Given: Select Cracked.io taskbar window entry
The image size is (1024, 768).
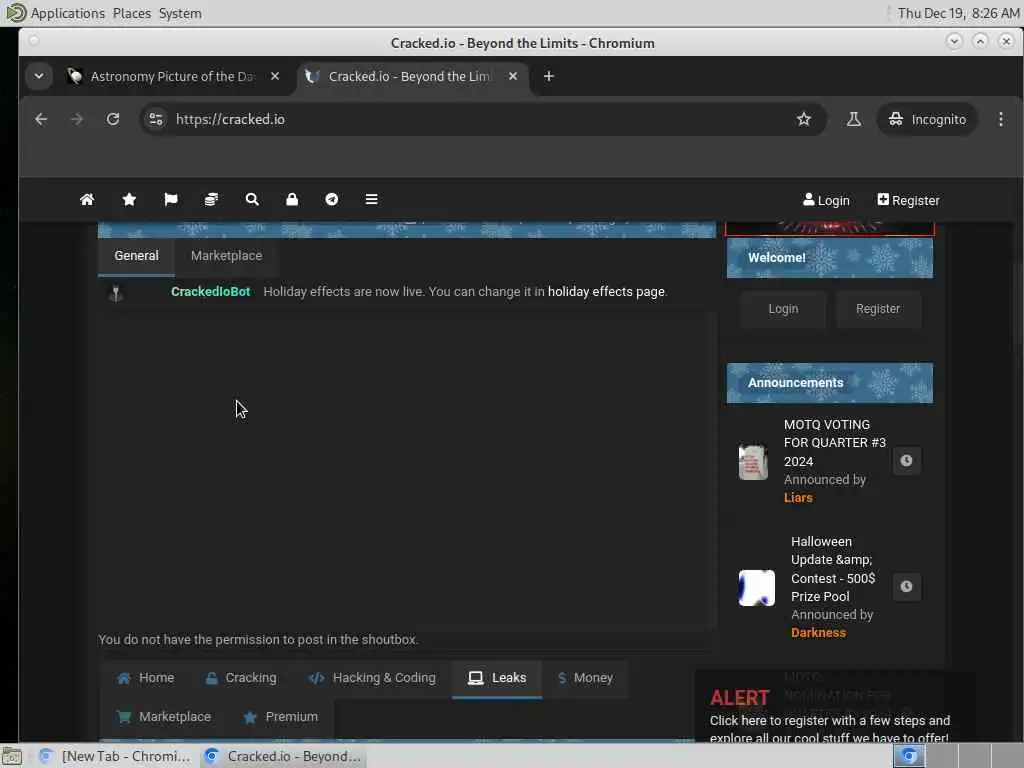Looking at the screenshot, I should pos(283,756).
